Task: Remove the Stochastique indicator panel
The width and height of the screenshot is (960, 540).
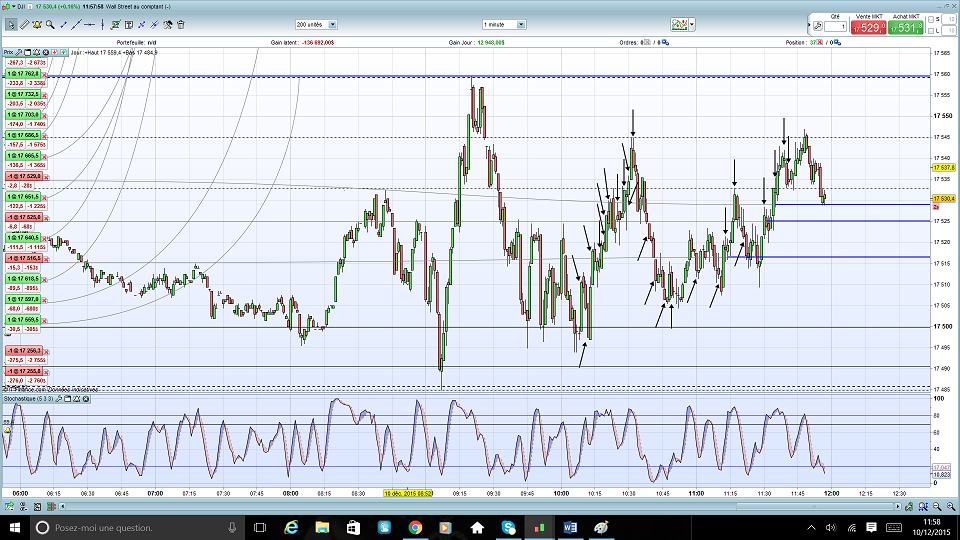Action: point(86,399)
